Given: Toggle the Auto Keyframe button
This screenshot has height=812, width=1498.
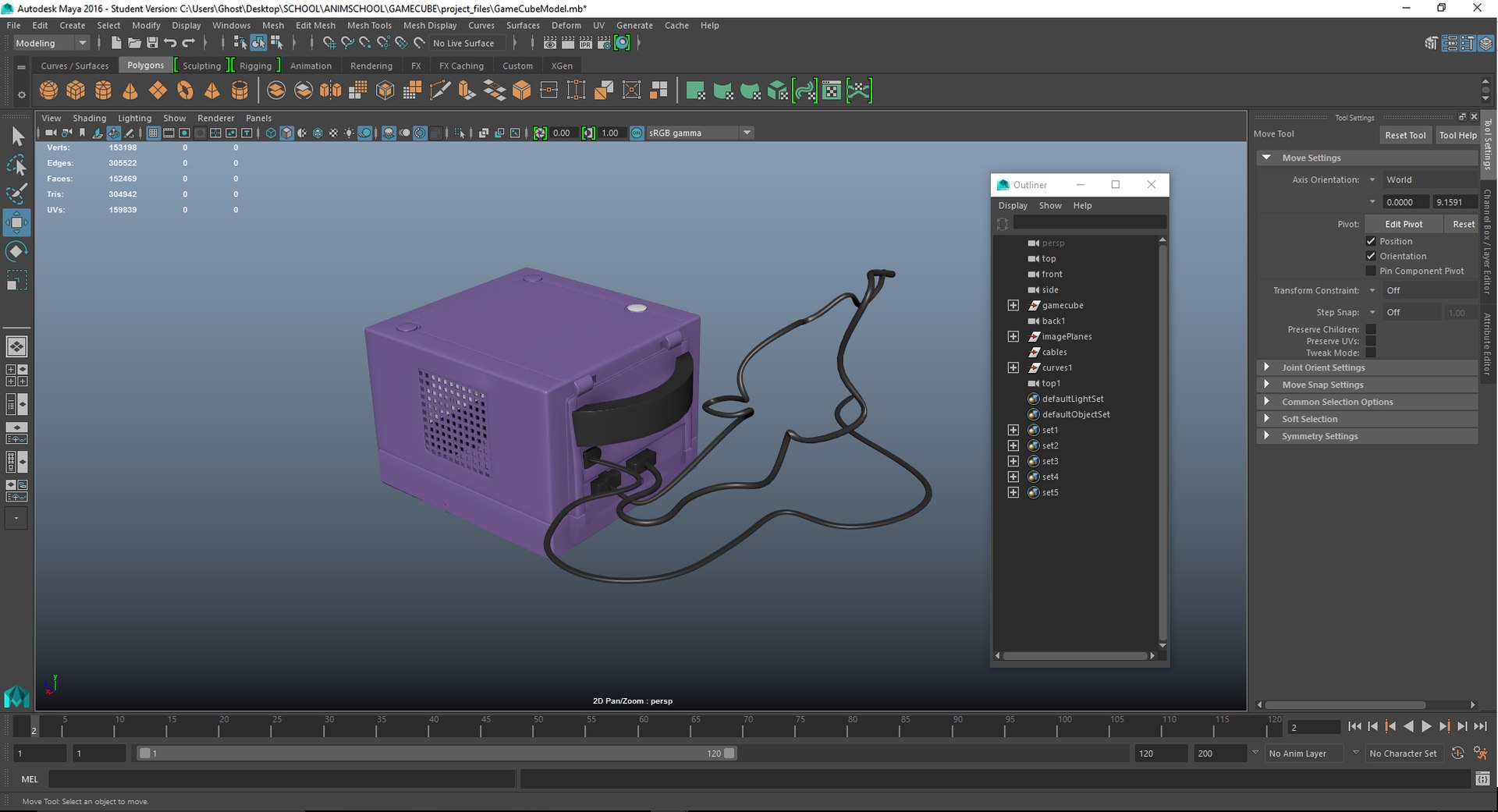Looking at the screenshot, I should [x=1457, y=753].
